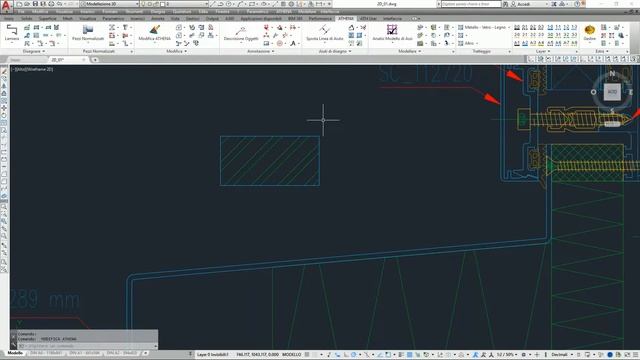Open the AutoCAD application menu
The image size is (640, 360).
[6, 6]
